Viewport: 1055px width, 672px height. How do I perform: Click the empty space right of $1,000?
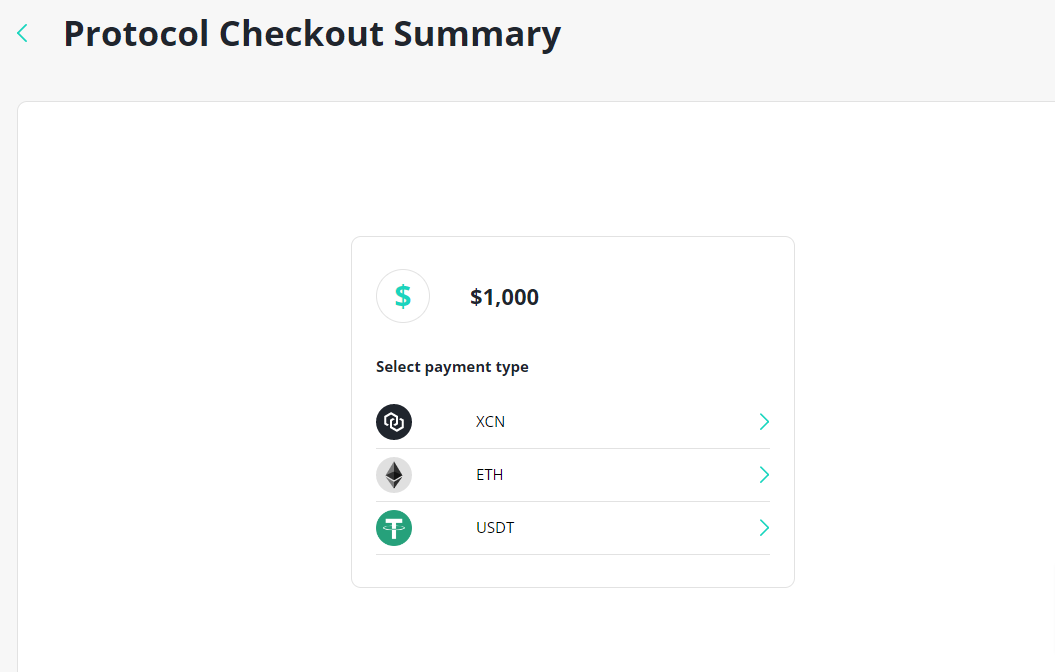[660, 297]
